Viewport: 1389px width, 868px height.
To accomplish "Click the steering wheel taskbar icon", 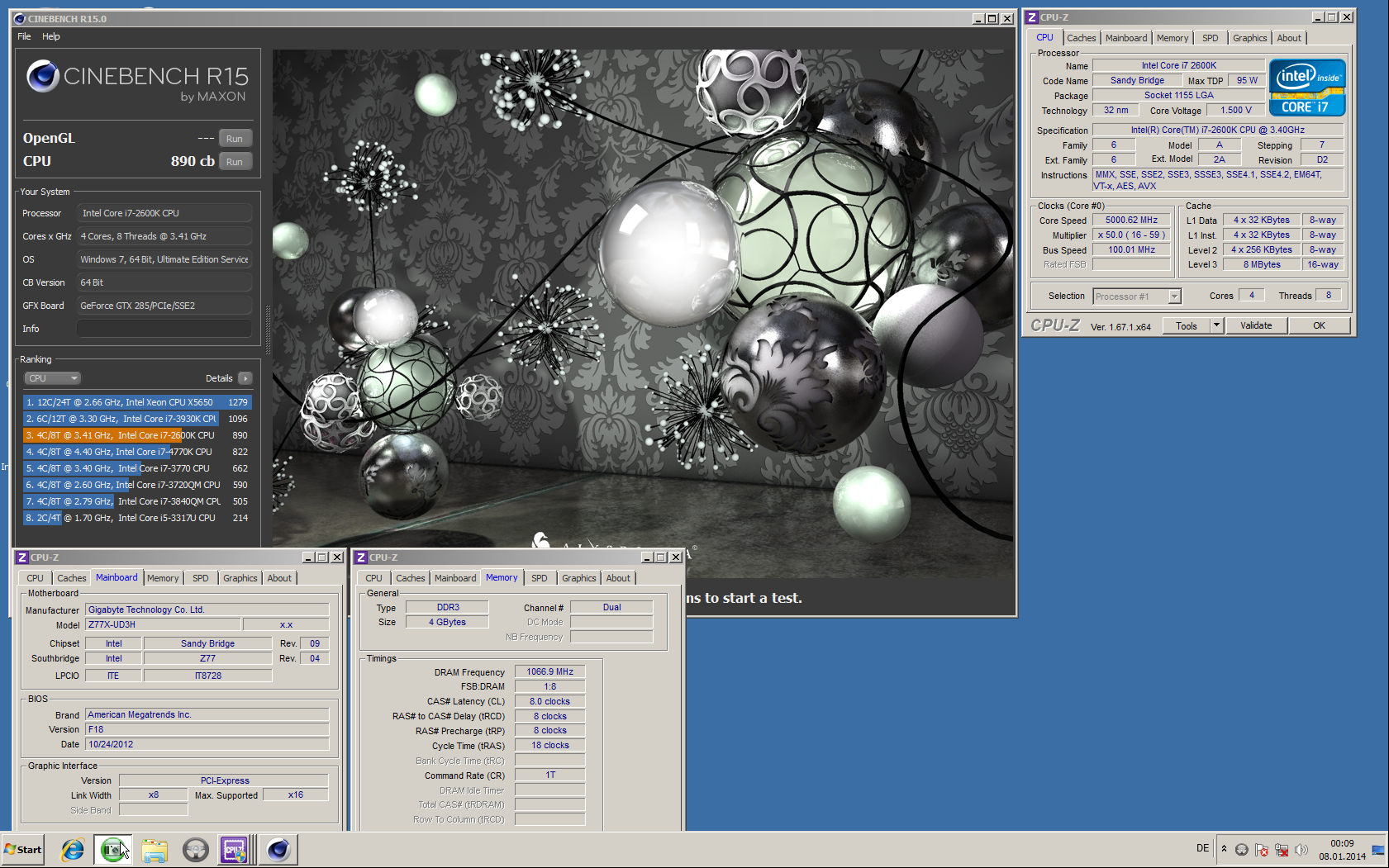I will (196, 849).
